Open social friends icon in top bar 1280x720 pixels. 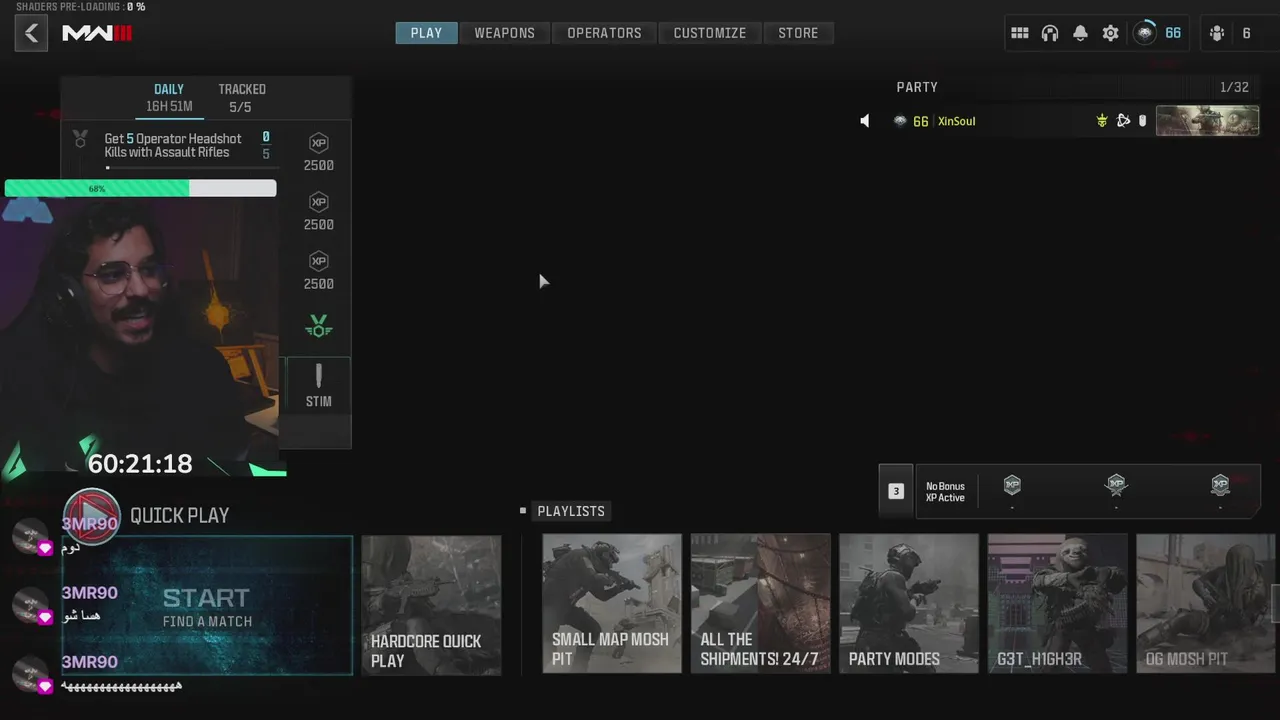[x=1217, y=33]
